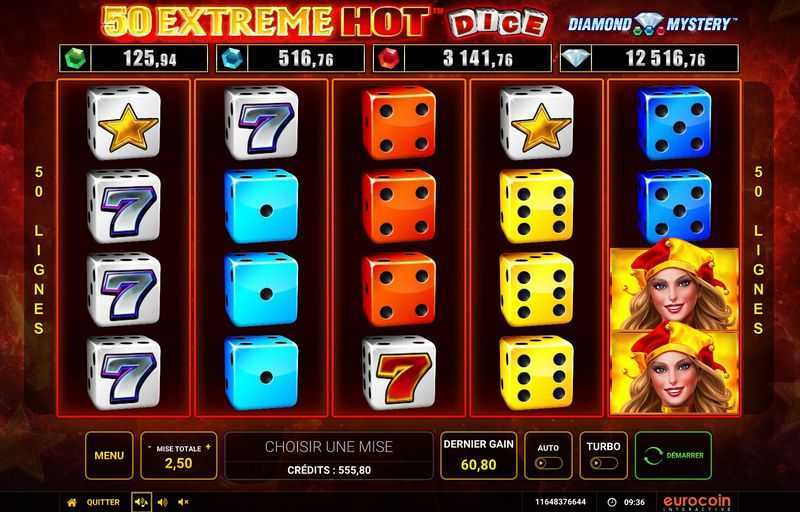Click the home icon beside Quitter

72,502
